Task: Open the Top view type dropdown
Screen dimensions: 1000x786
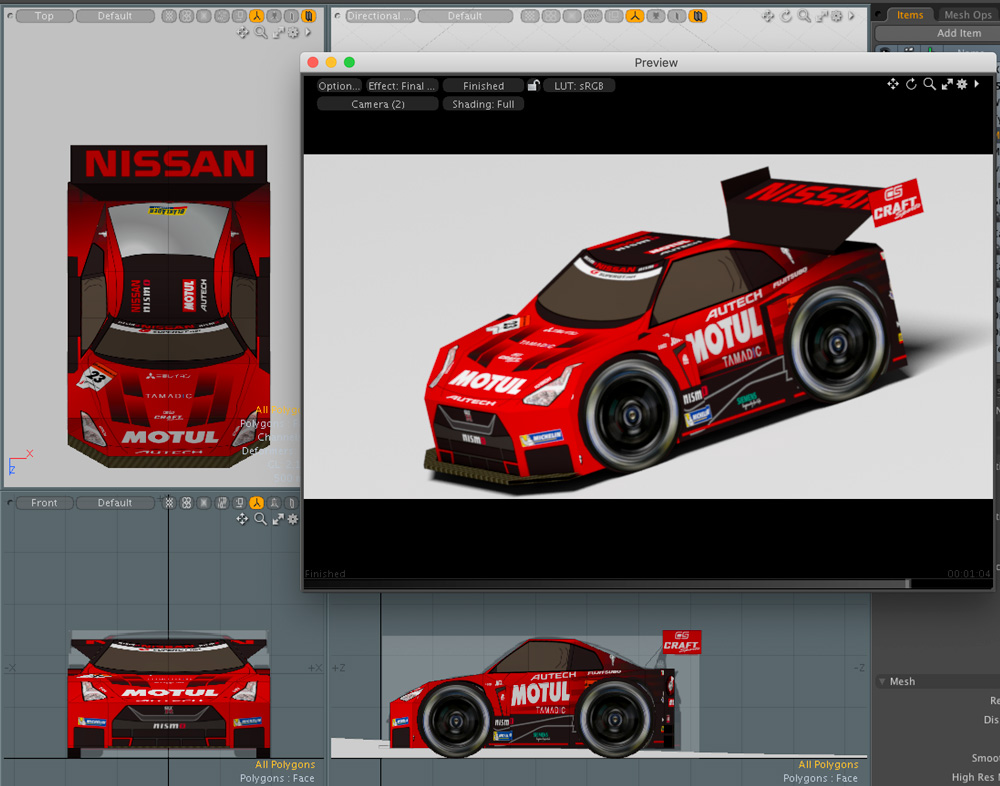Action: click(44, 16)
